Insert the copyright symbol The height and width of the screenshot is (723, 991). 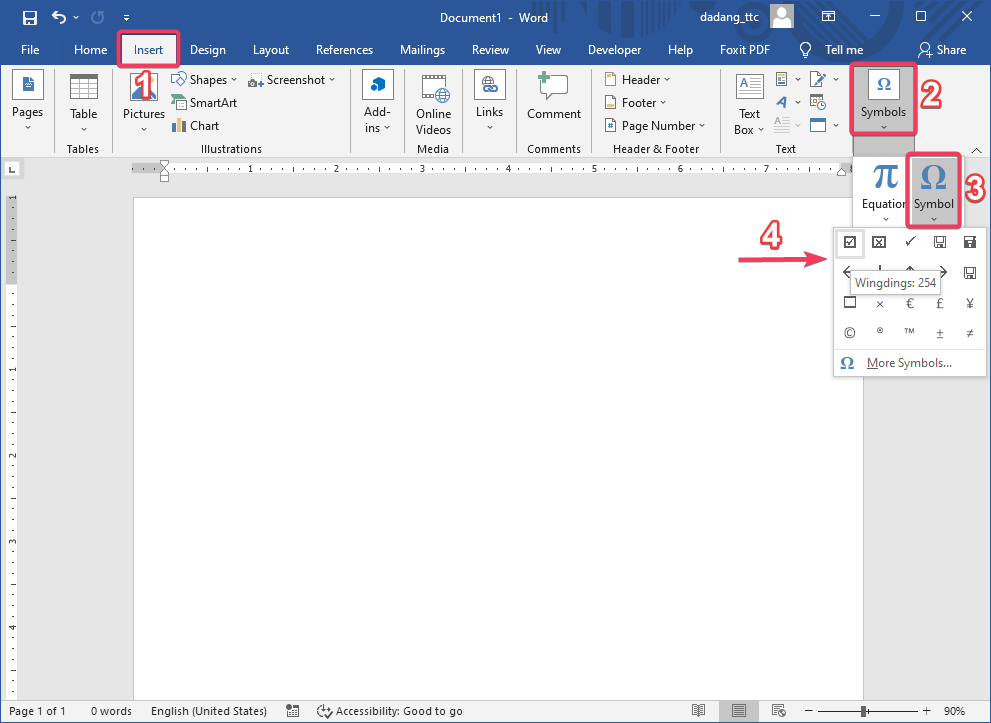click(849, 332)
